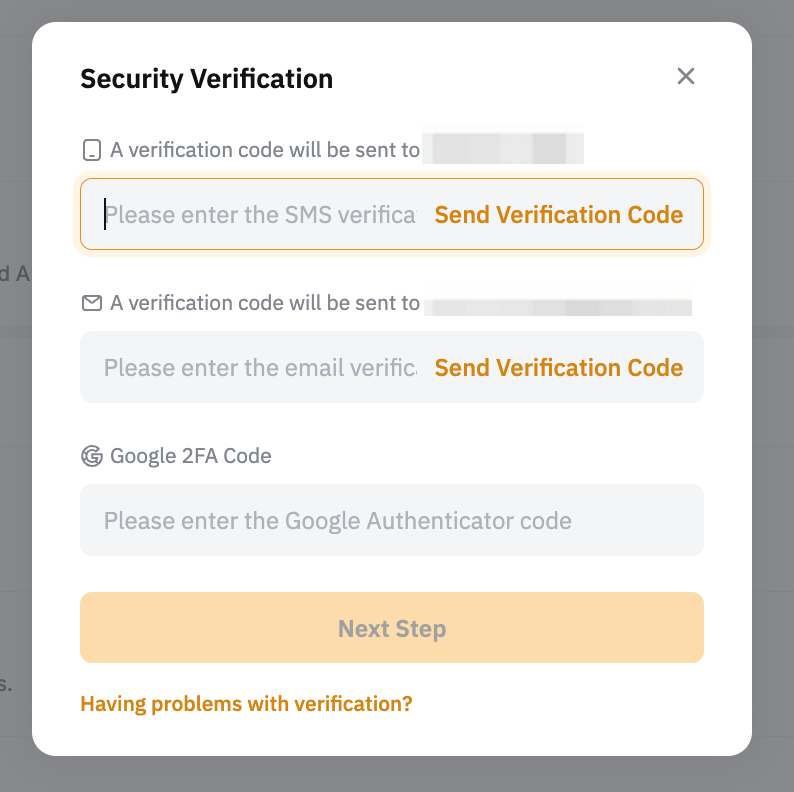Click the masked phone number
The height and width of the screenshot is (792, 794).
click(x=503, y=150)
